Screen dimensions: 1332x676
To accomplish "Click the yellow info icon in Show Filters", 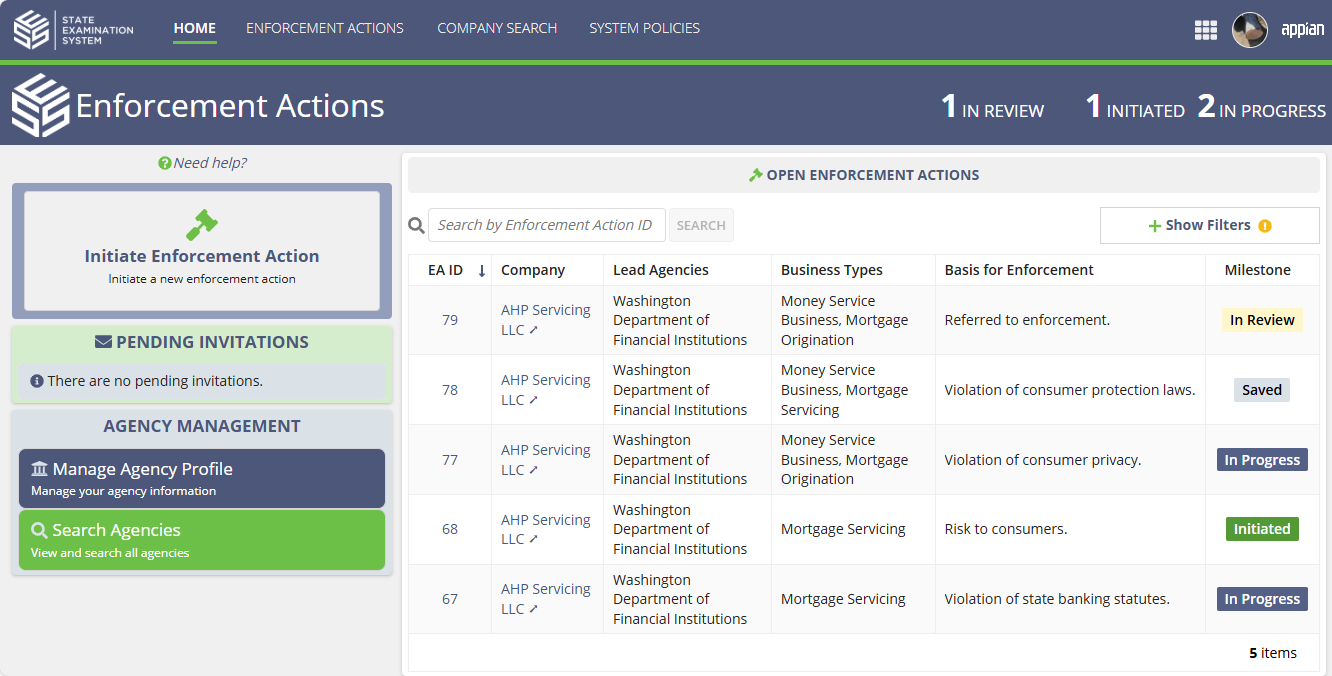I will pos(1265,226).
